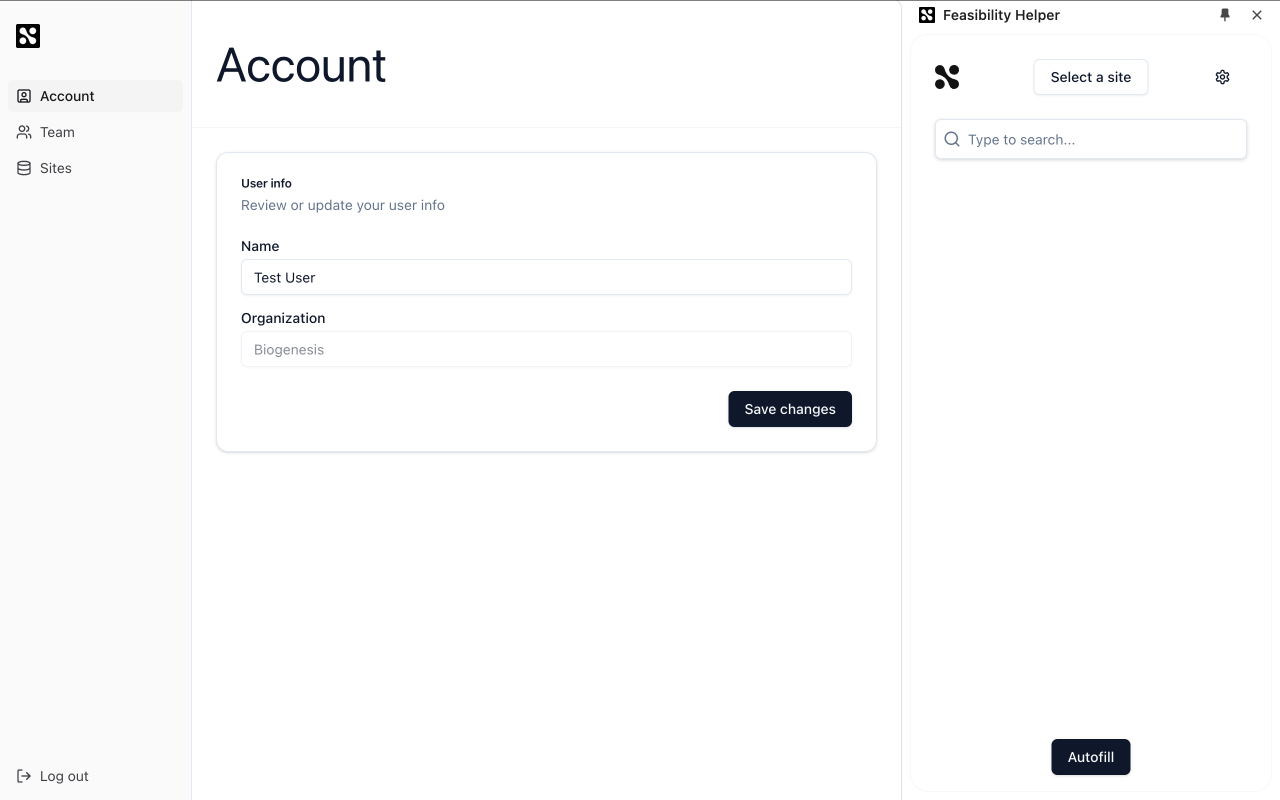Screen dimensions: 1280x800
Task: Click the search magnifier icon
Action: [x=952, y=140]
